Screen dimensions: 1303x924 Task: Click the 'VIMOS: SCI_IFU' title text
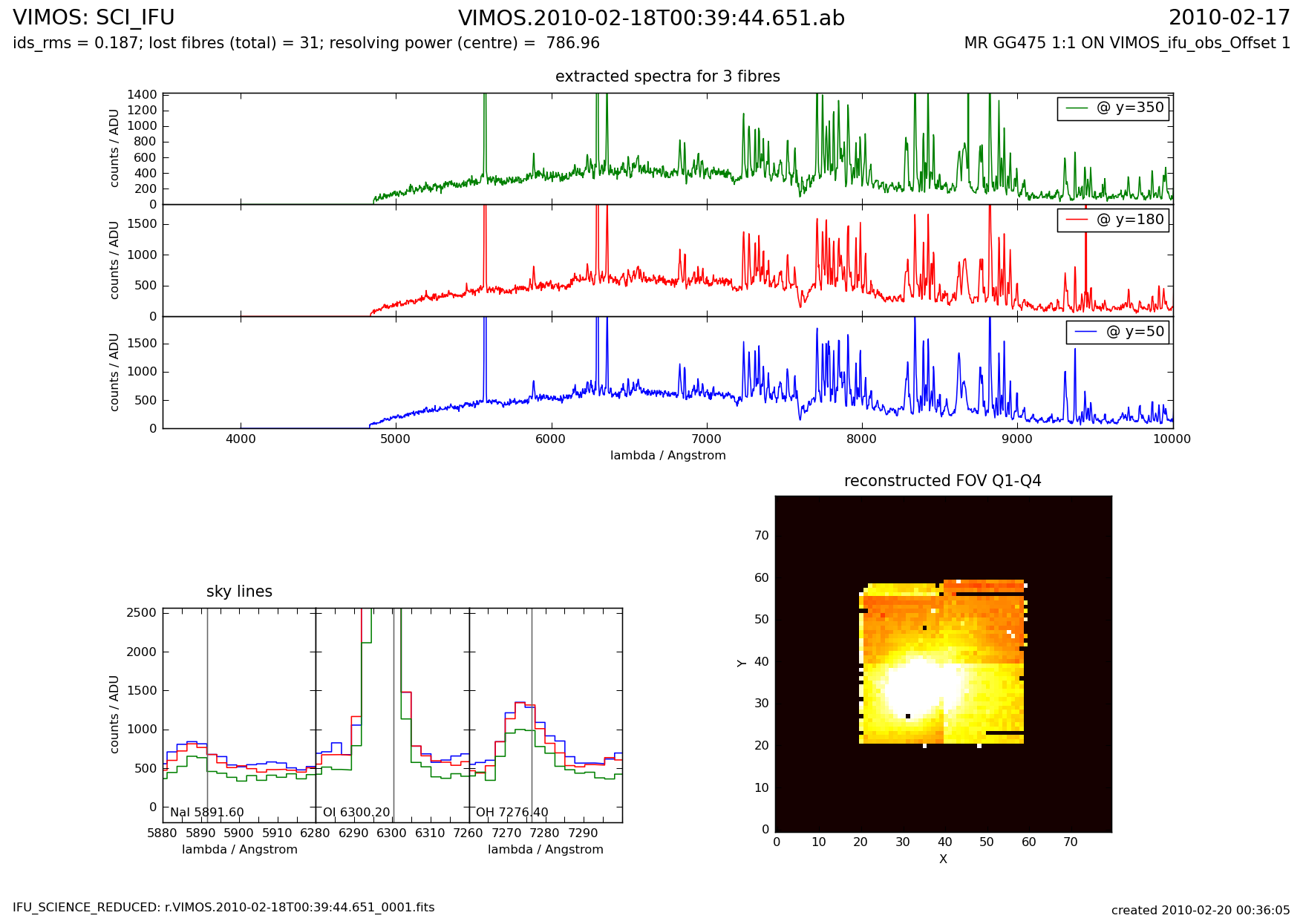[x=94, y=18]
